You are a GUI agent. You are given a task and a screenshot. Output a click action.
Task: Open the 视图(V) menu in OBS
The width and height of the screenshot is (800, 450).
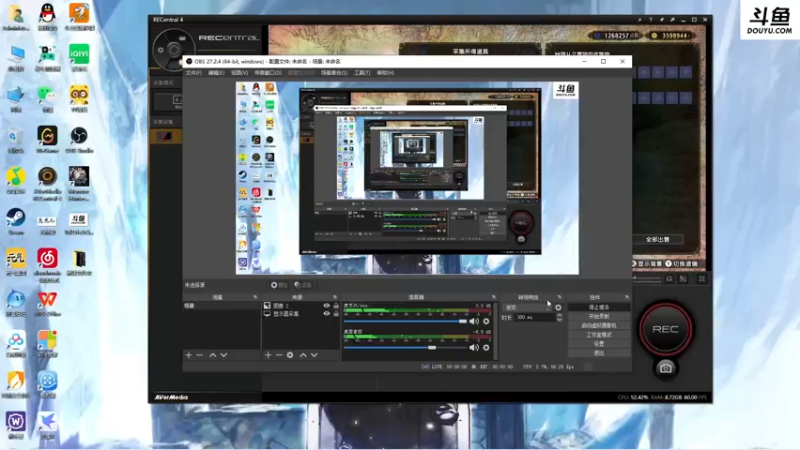[x=239, y=73]
